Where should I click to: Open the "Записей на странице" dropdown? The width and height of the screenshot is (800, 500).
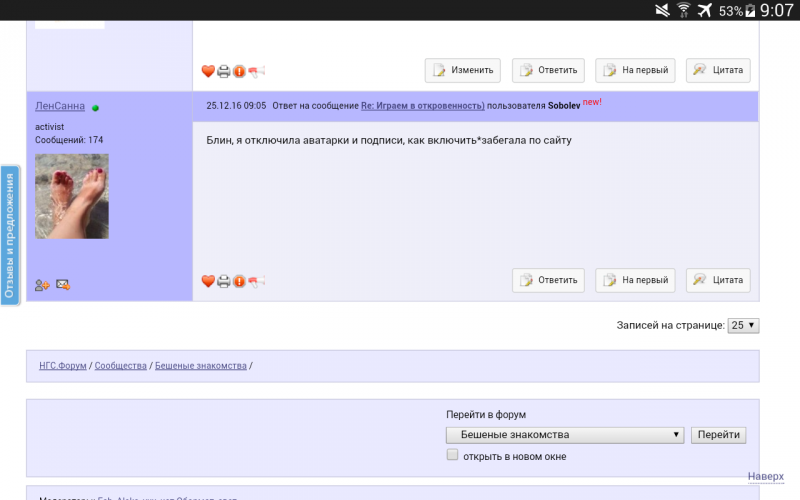pyautogui.click(x=744, y=325)
